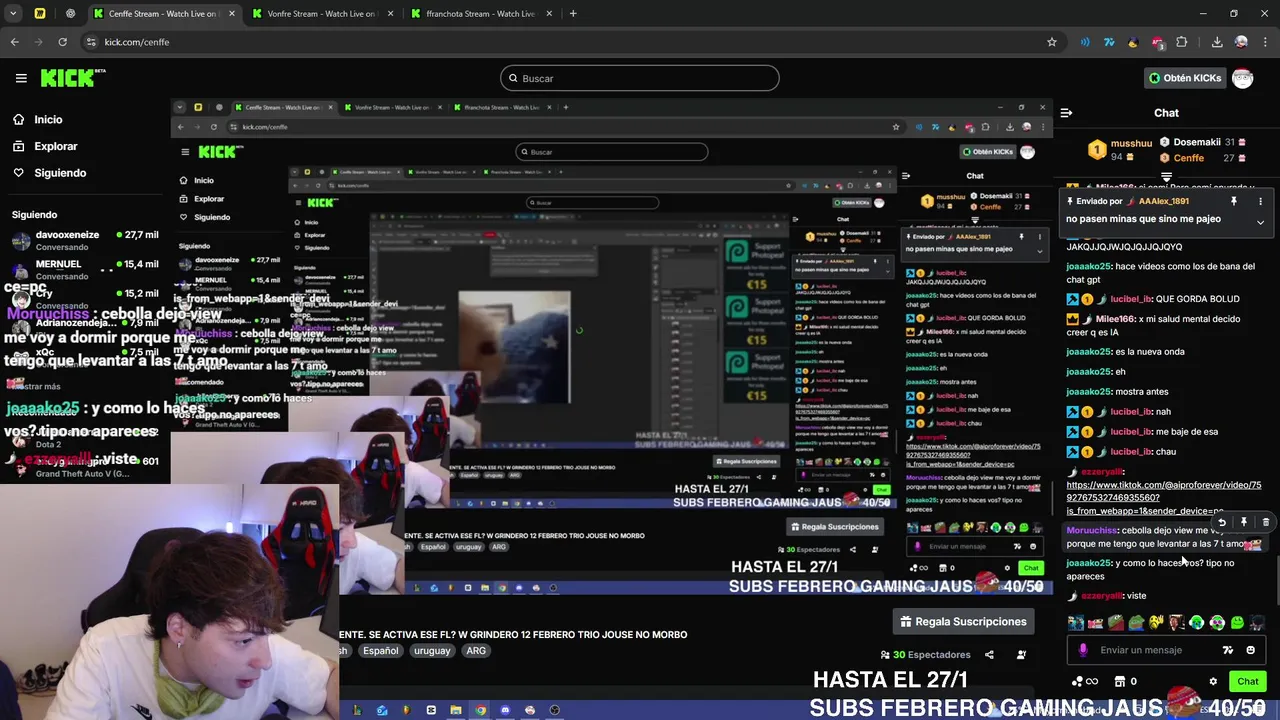Open the TikTok link in chat
Screen dimensions: 1280x720
pyautogui.click(x=1164, y=498)
